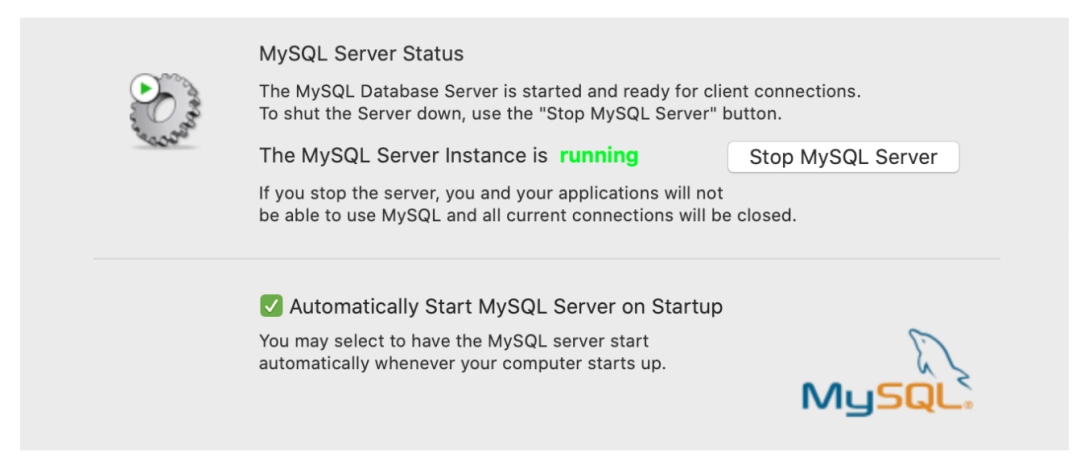This screenshot has height=460, width=1080.
Task: Uncheck Automatically Start MySQL Server on Startup
Action: (x=271, y=306)
